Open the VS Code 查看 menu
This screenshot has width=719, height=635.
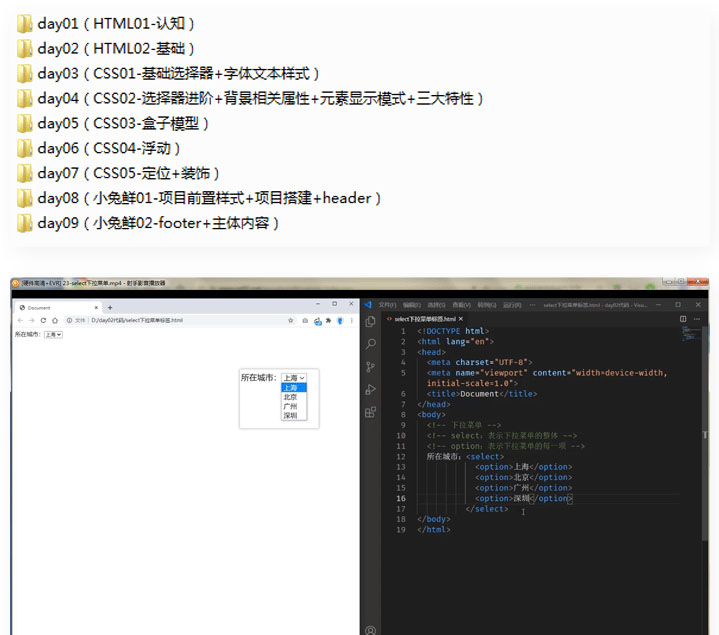click(461, 305)
